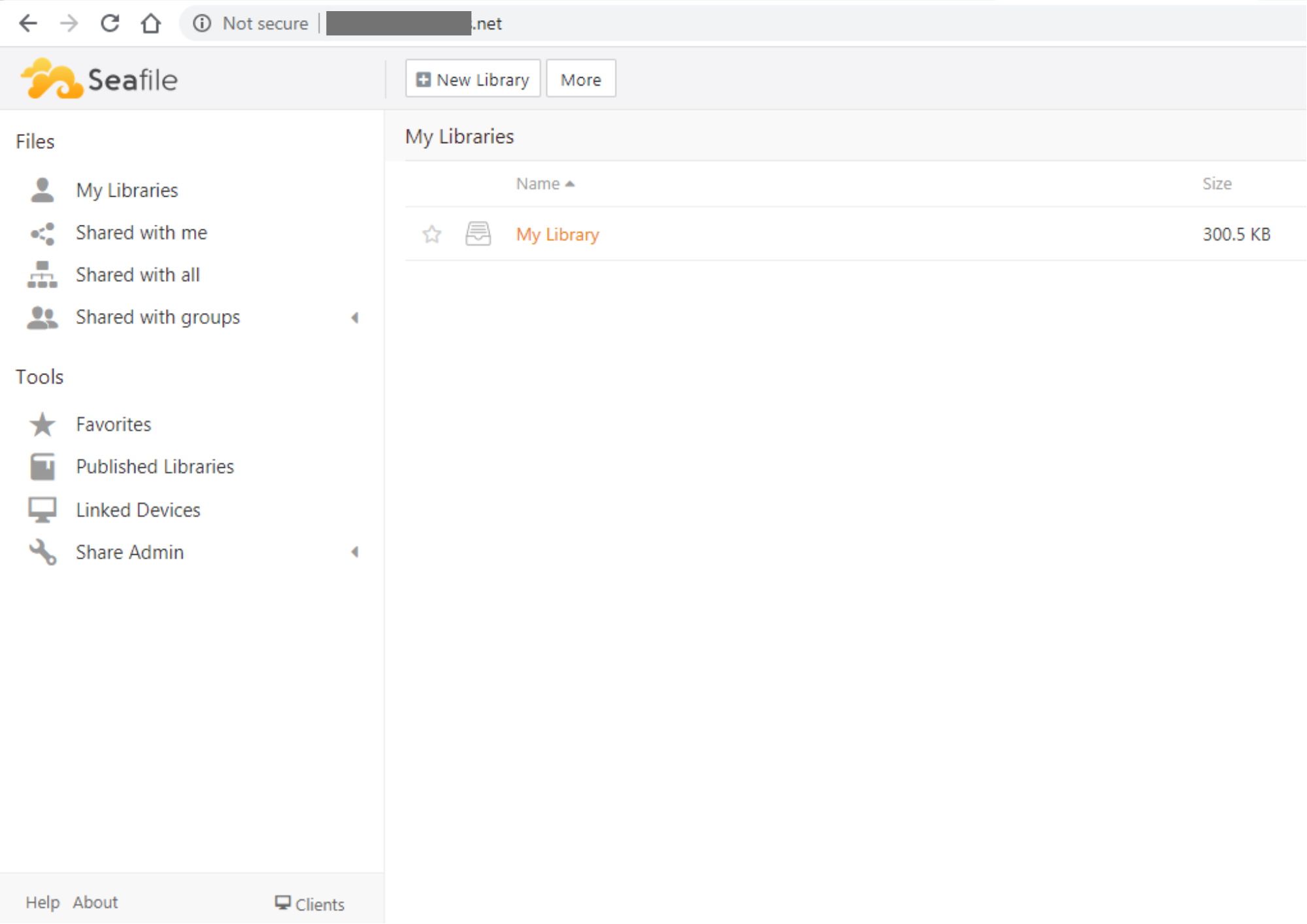Expand the Shared with groups submenu arrow

tap(355, 318)
